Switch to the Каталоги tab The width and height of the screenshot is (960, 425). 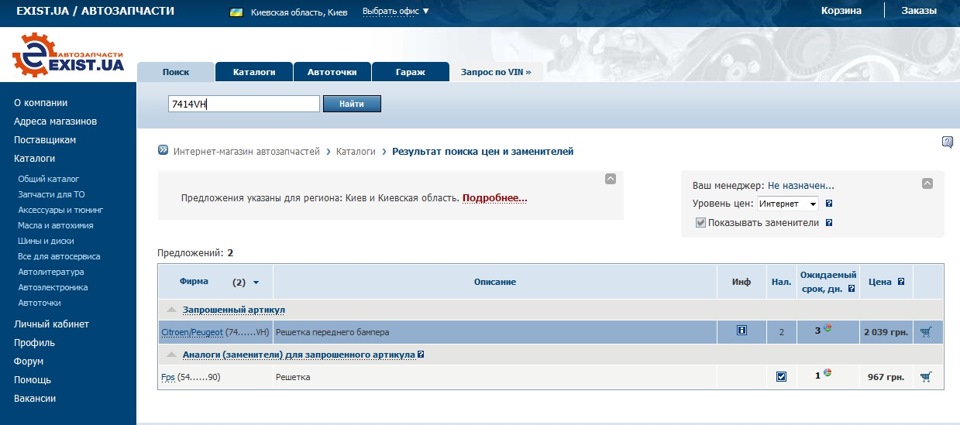254,72
